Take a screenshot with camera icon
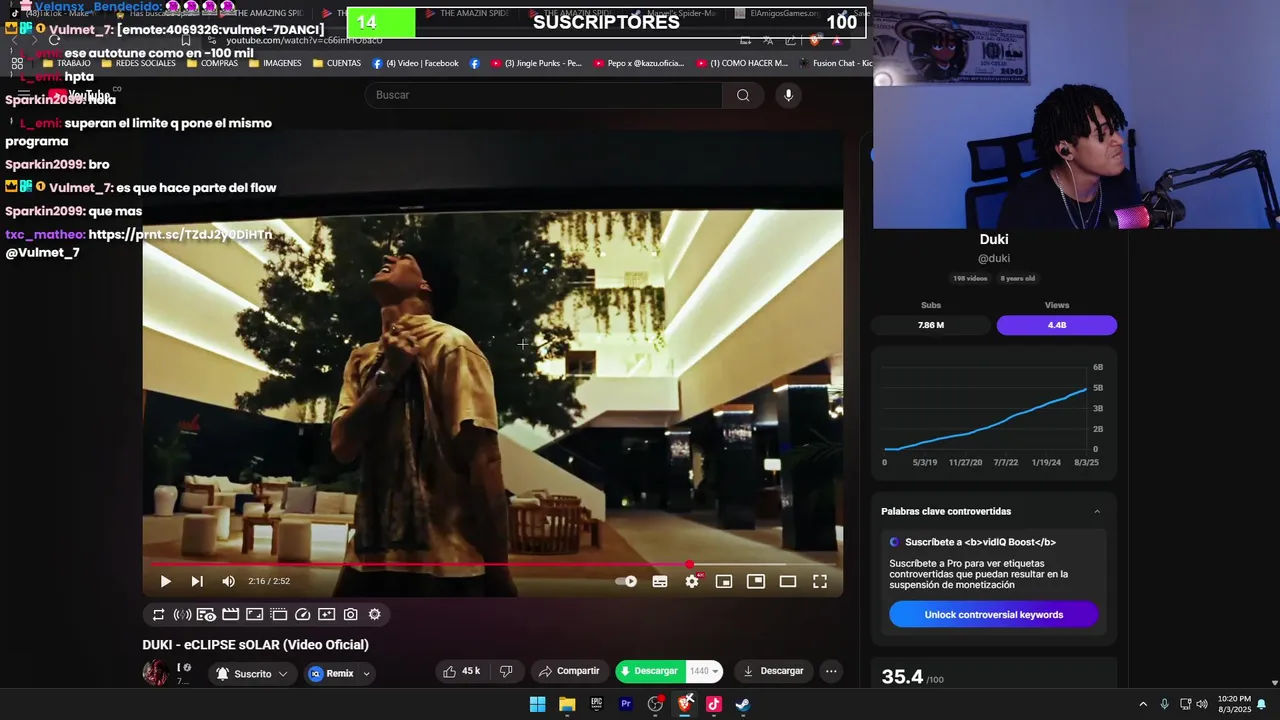The image size is (1280, 720). point(350,615)
